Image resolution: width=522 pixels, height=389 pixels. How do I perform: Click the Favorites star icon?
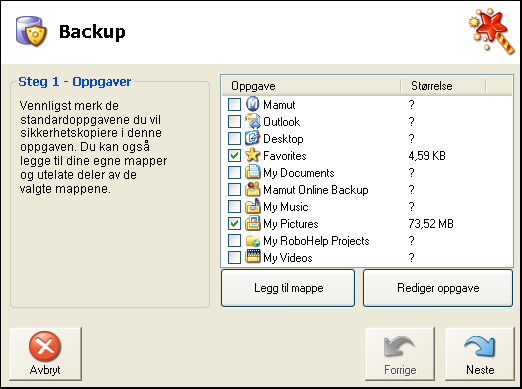click(x=253, y=155)
